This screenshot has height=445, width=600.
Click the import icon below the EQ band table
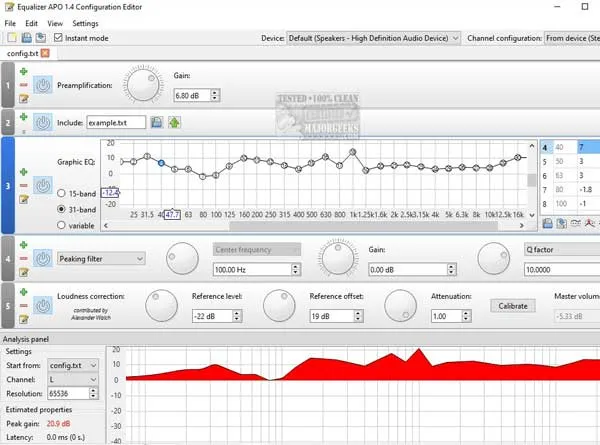[561, 223]
